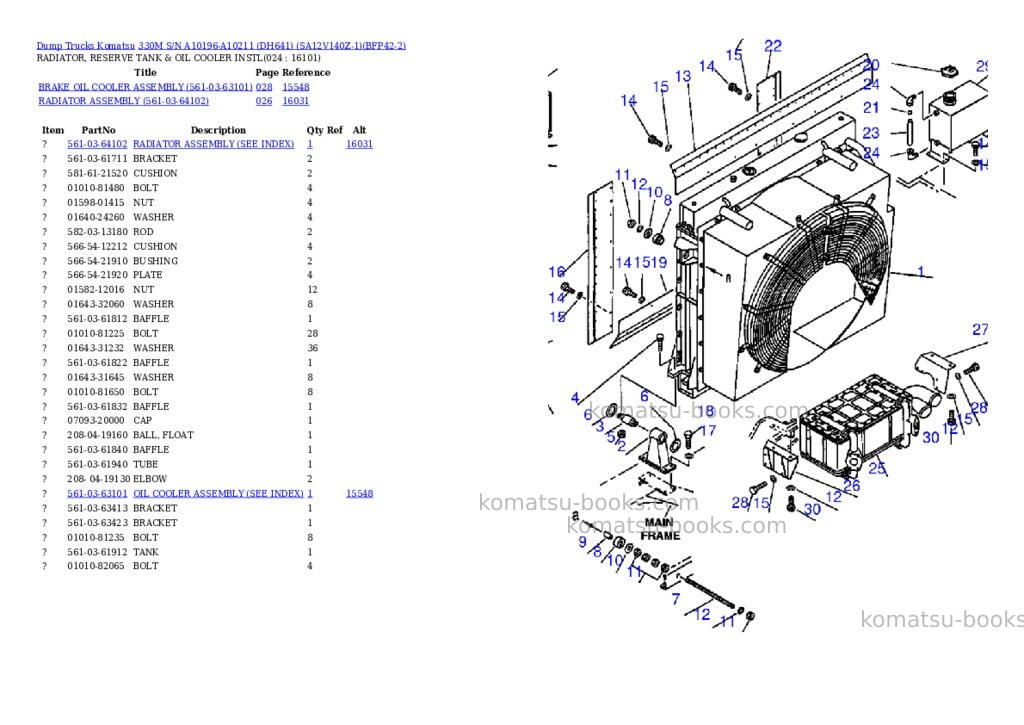This screenshot has width=1024, height=725.
Task: Open BRAKE OIL COOLER ASSEMBLY (561-03-63101) title link
Action: coord(145,87)
